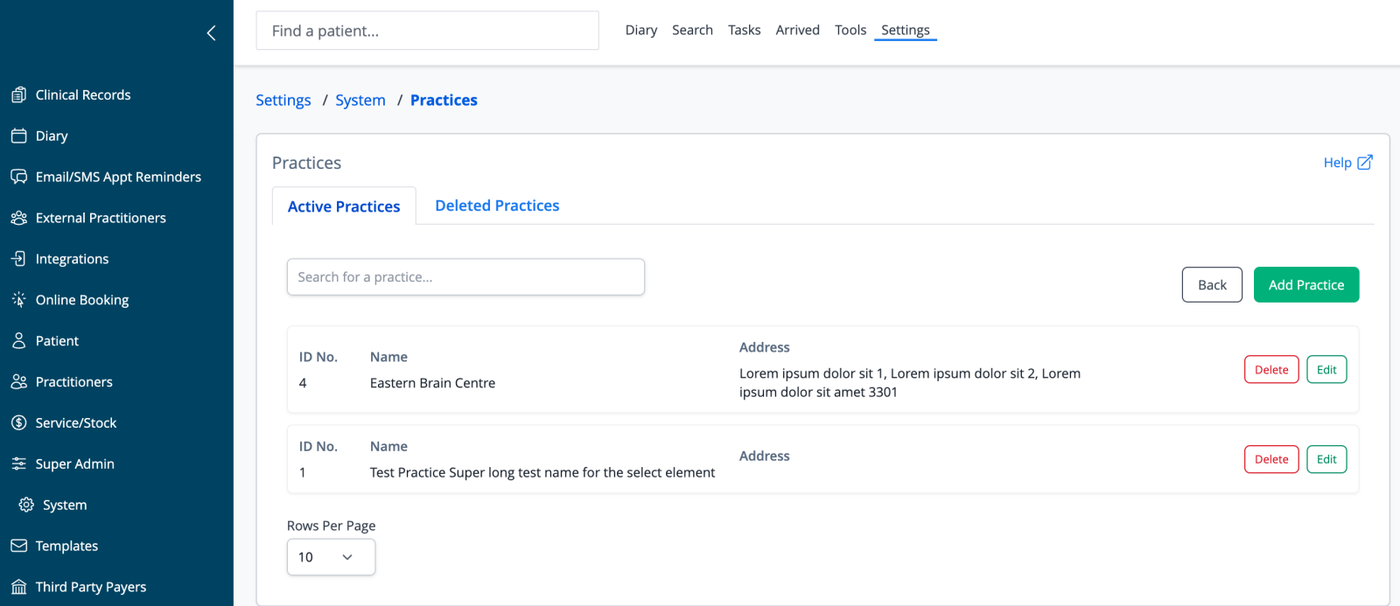The height and width of the screenshot is (606, 1400).
Task: Expand the Super Admin sidebar section
Action: pos(75,464)
